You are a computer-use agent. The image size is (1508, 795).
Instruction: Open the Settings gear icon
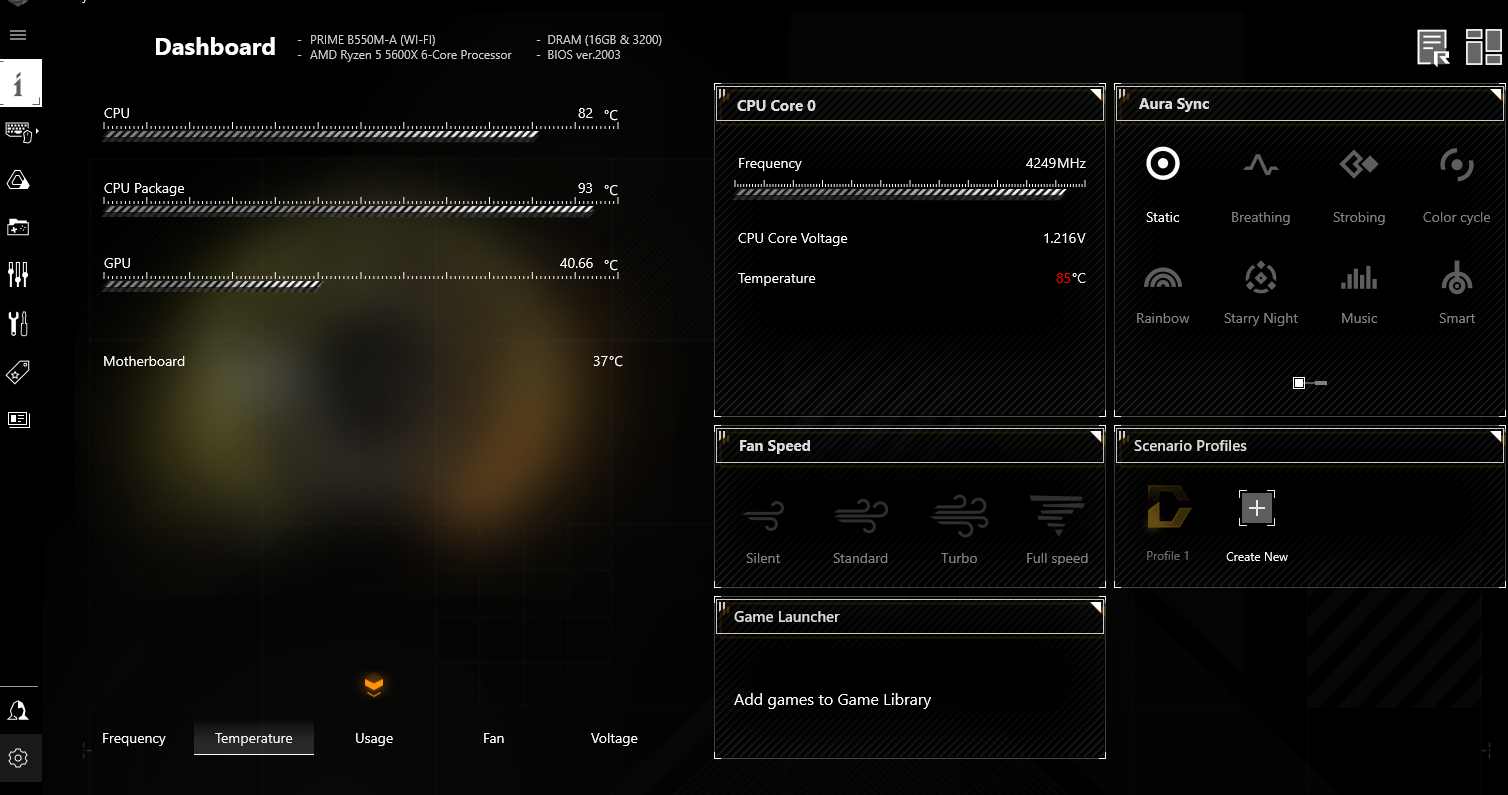coord(18,758)
